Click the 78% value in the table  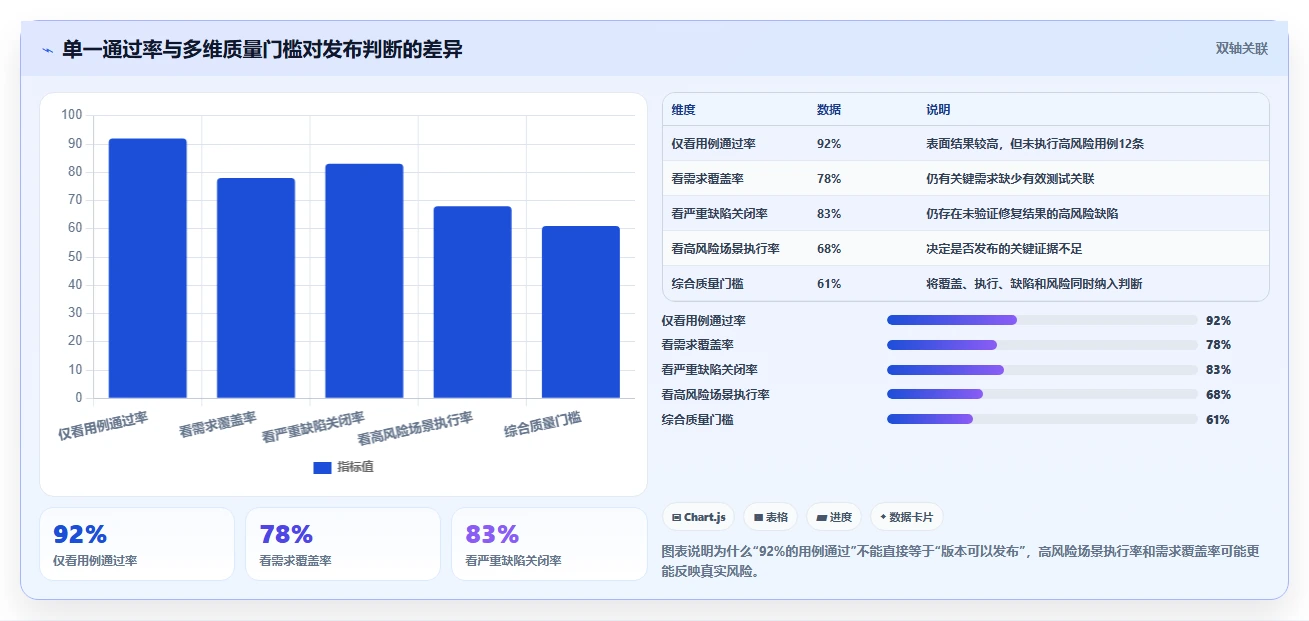[829, 179]
